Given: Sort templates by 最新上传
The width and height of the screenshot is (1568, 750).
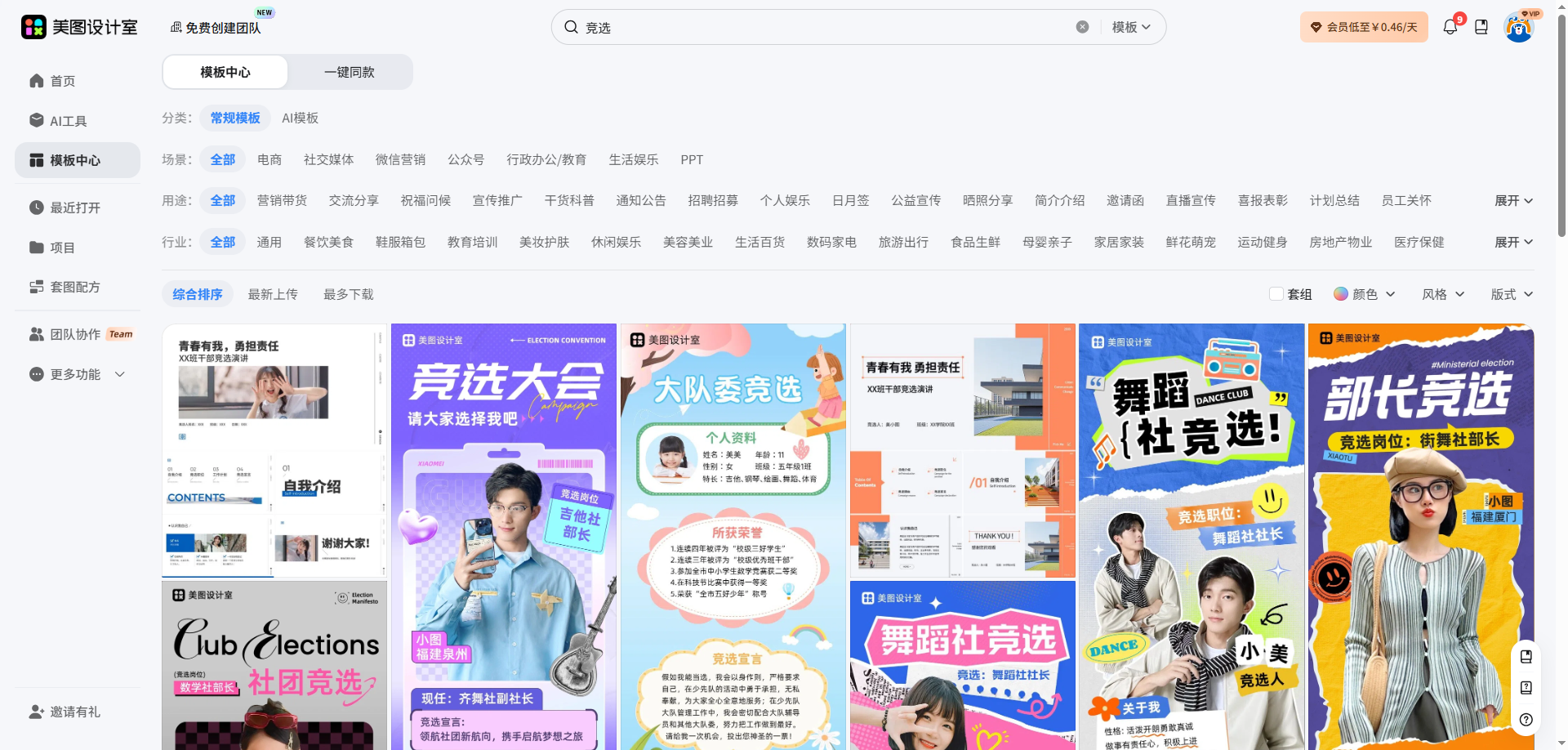Looking at the screenshot, I should (273, 294).
